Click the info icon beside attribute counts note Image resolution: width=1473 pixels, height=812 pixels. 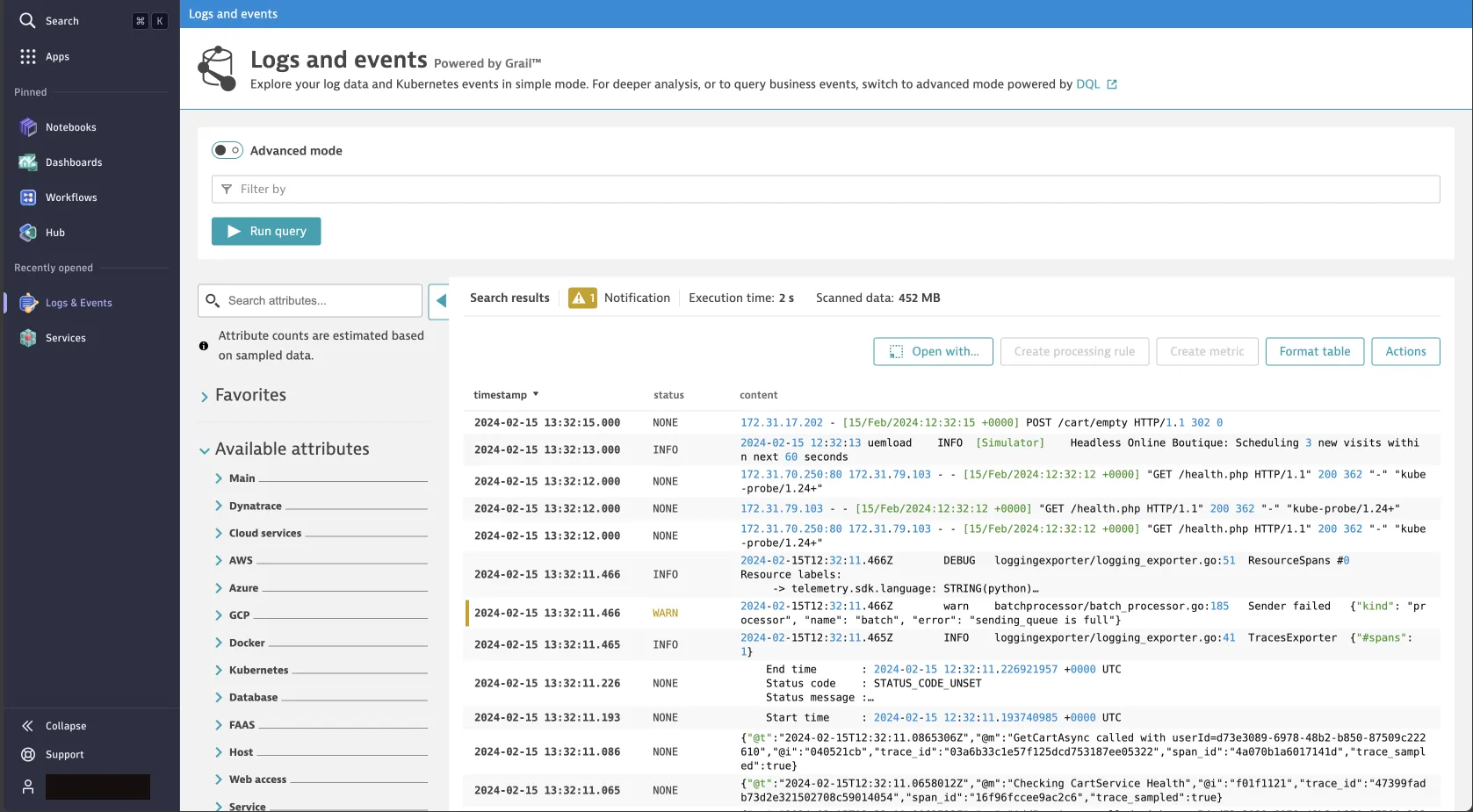204,346
